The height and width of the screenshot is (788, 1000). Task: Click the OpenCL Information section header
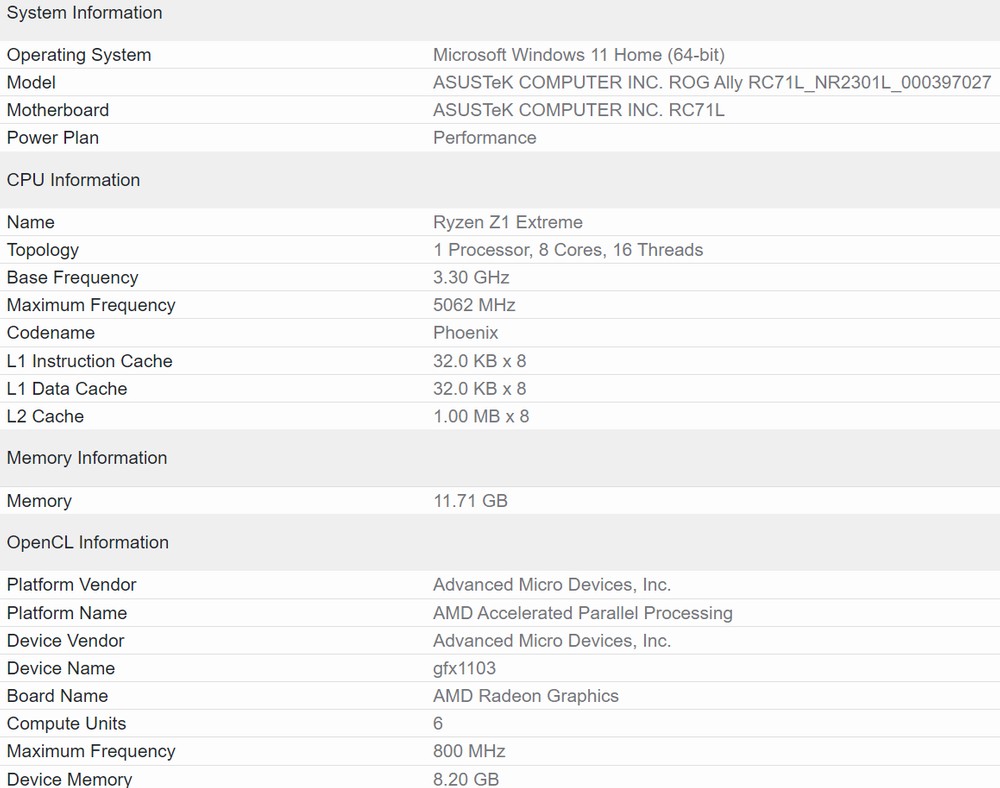click(88, 542)
